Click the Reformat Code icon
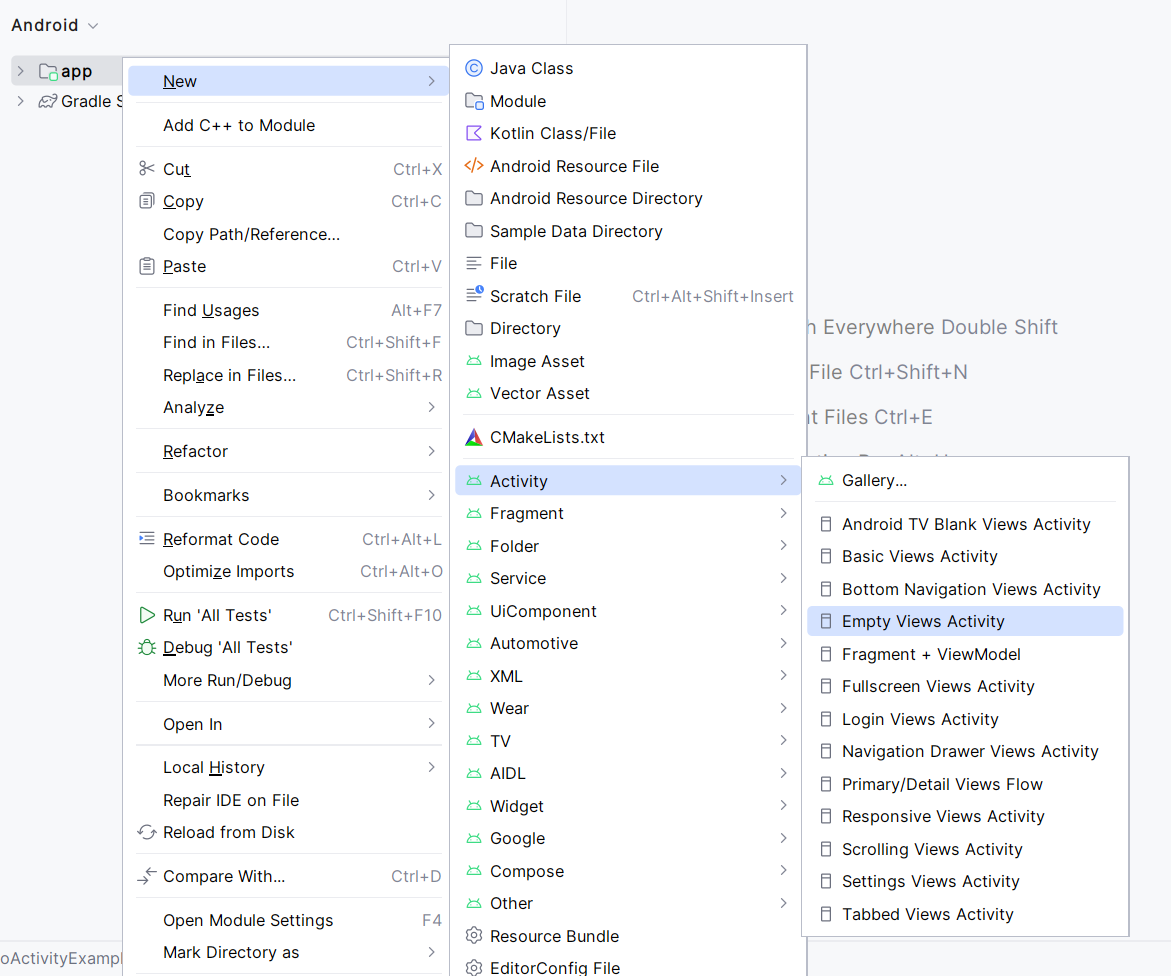This screenshot has width=1171, height=976. click(x=146, y=538)
